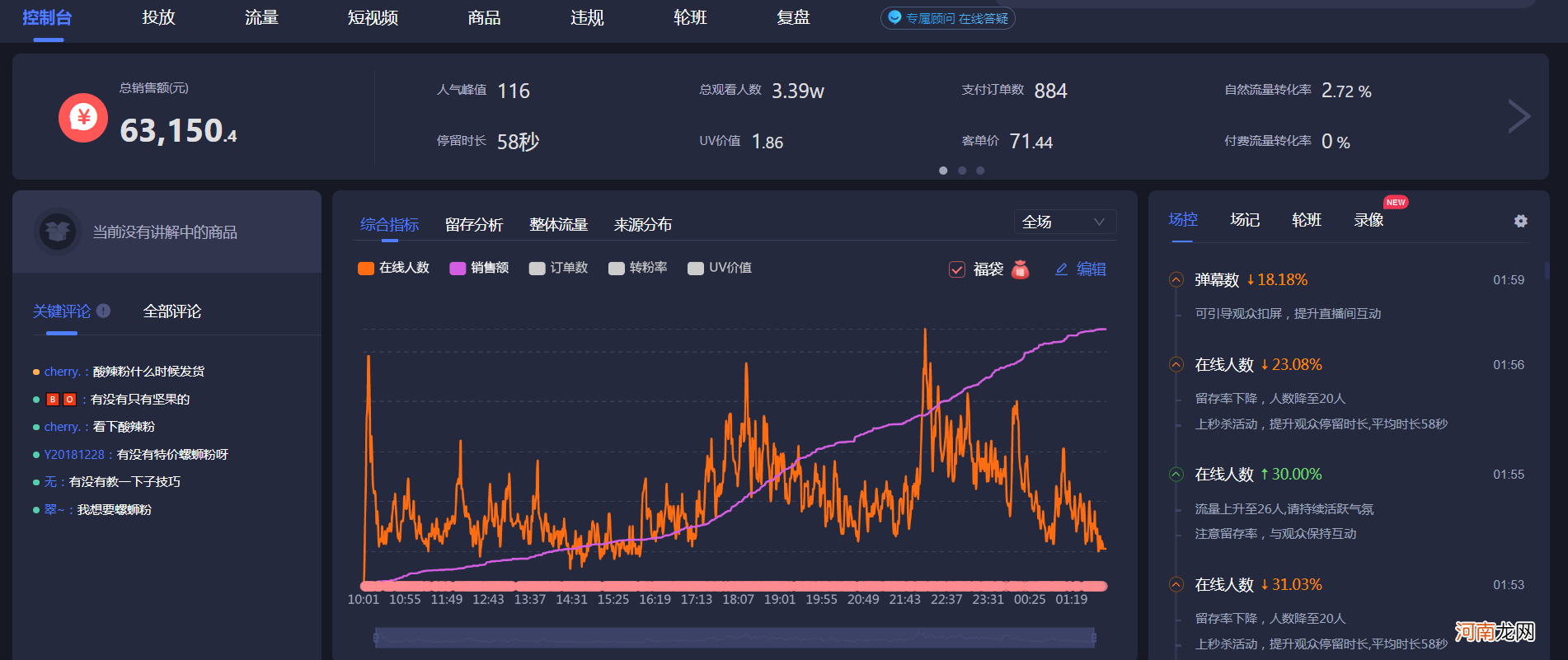Viewport: 1568px width, 660px height.
Task: Click comment 有没有只有坚果的
Action: pos(140,400)
